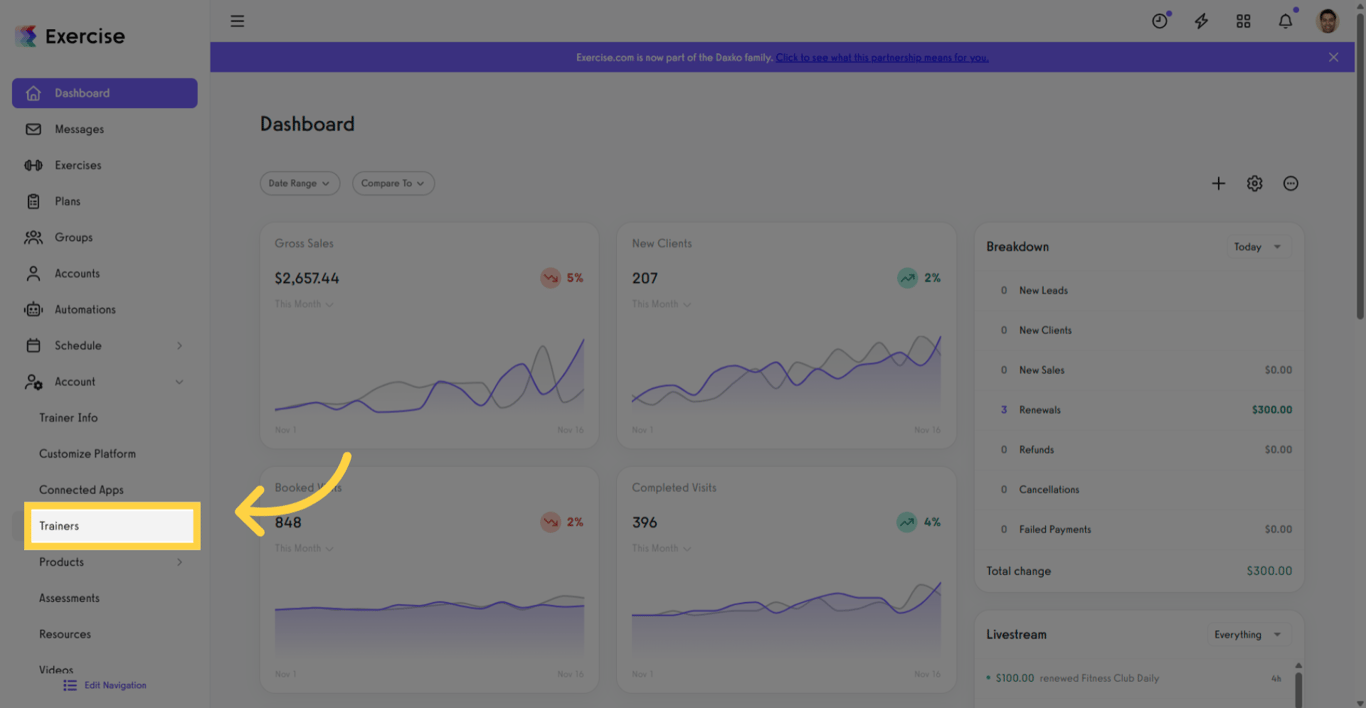Screen dimensions: 1366x708
Task: Click the partnership announcement link in banner
Action: click(x=881, y=57)
